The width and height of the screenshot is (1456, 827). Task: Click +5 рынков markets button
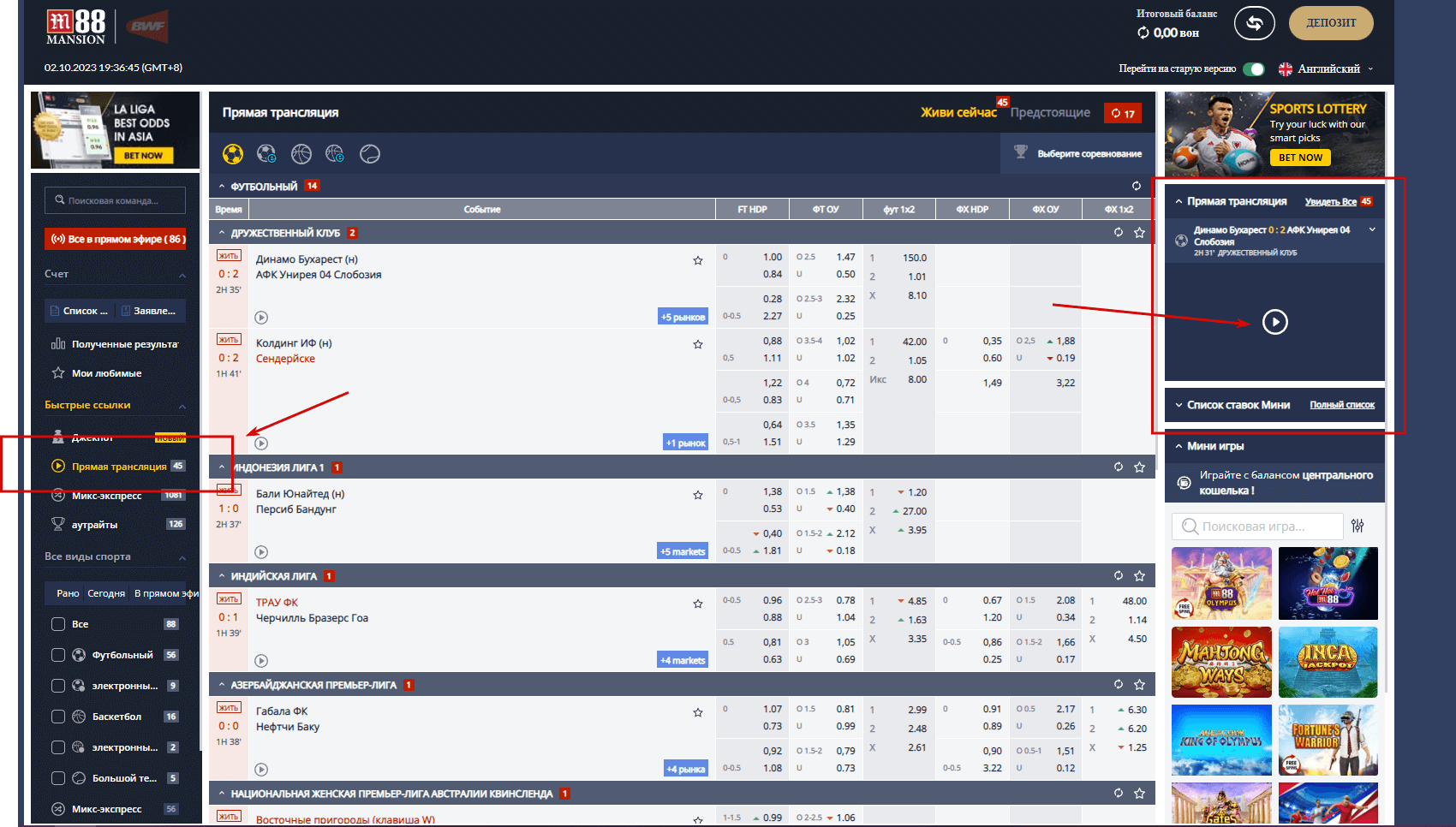coord(683,317)
